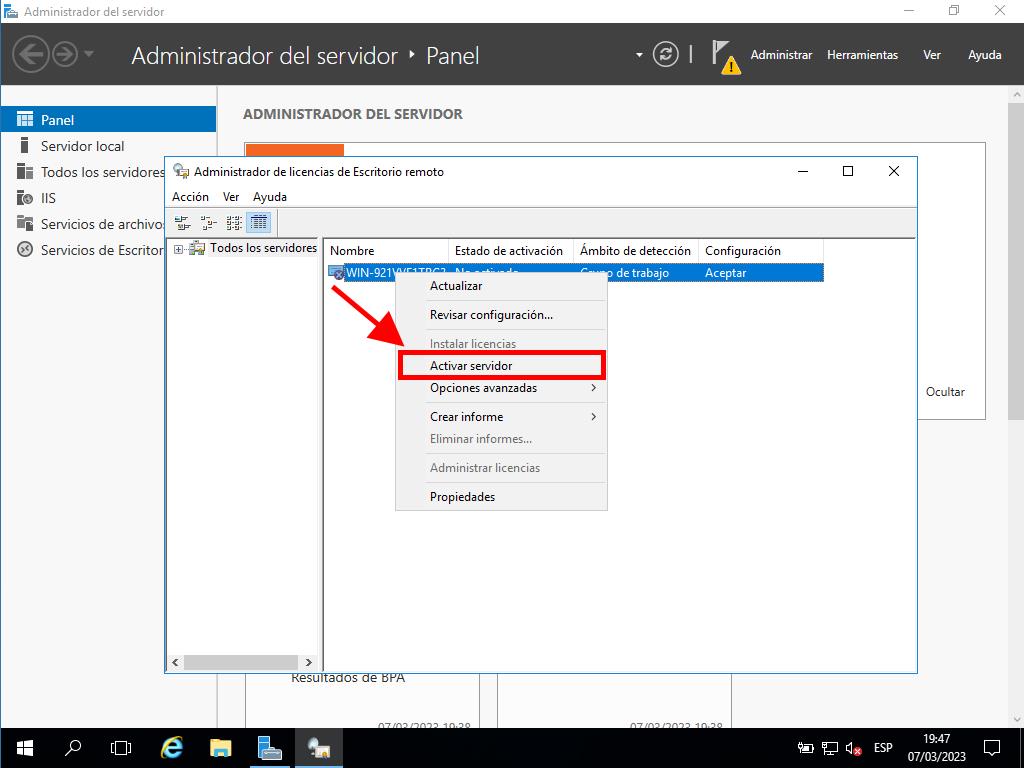Select the list view toolbar icon

(234, 222)
